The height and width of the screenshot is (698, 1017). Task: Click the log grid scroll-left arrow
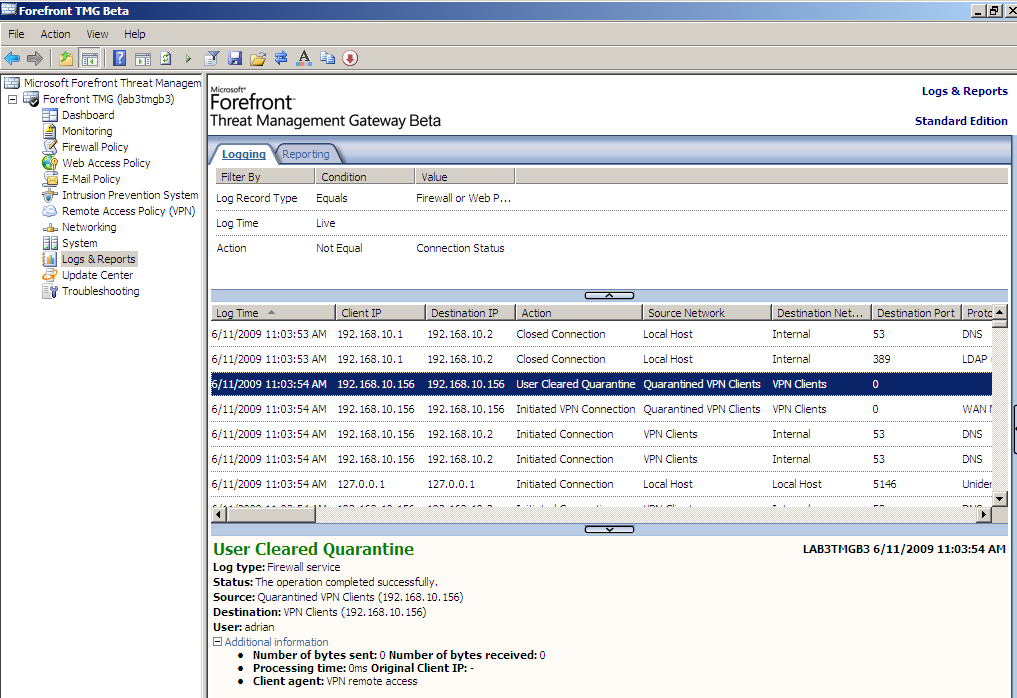(219, 514)
